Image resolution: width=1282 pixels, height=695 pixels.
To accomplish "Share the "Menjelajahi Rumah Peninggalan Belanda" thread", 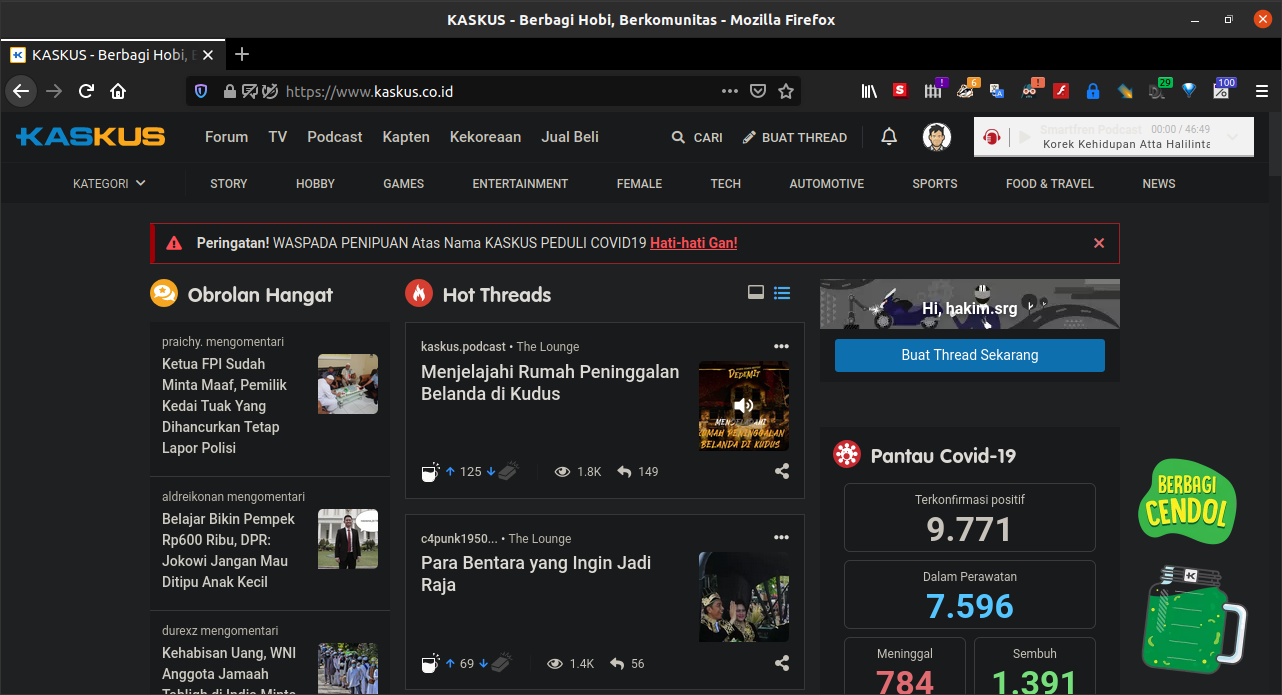I will pos(781,471).
